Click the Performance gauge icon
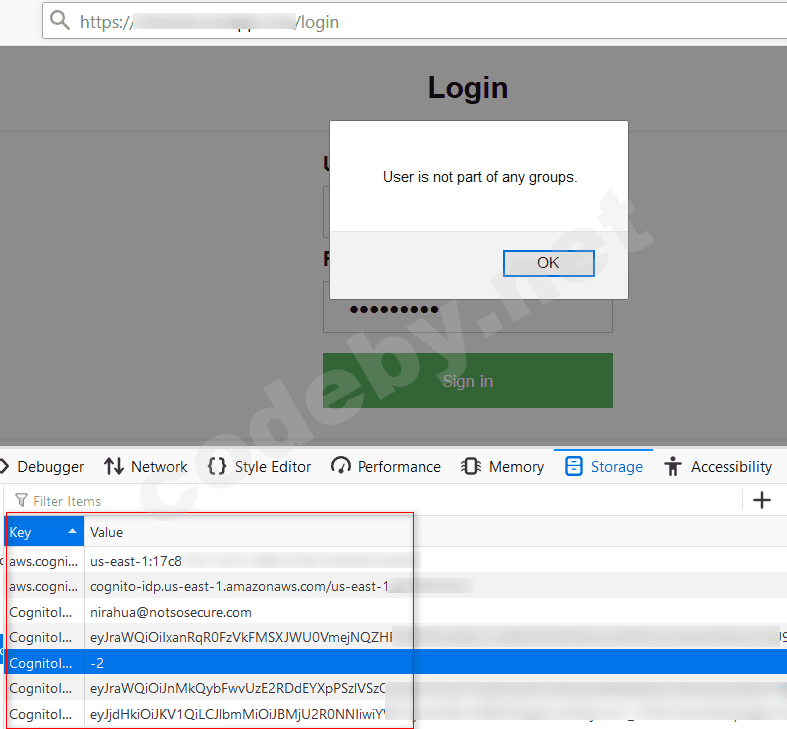The width and height of the screenshot is (787, 729). [341, 466]
